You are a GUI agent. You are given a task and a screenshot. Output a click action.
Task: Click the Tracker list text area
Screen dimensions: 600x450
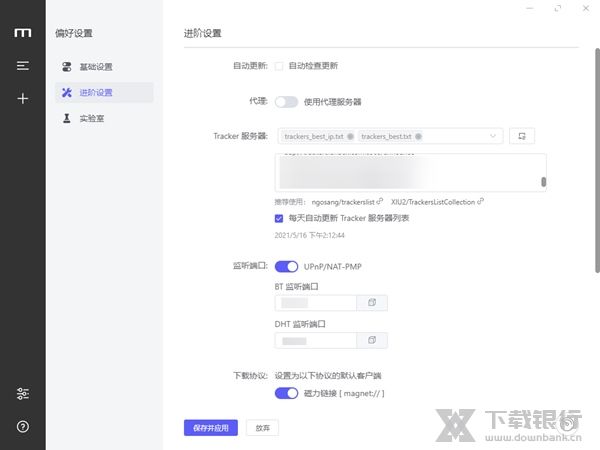pyautogui.click(x=410, y=172)
